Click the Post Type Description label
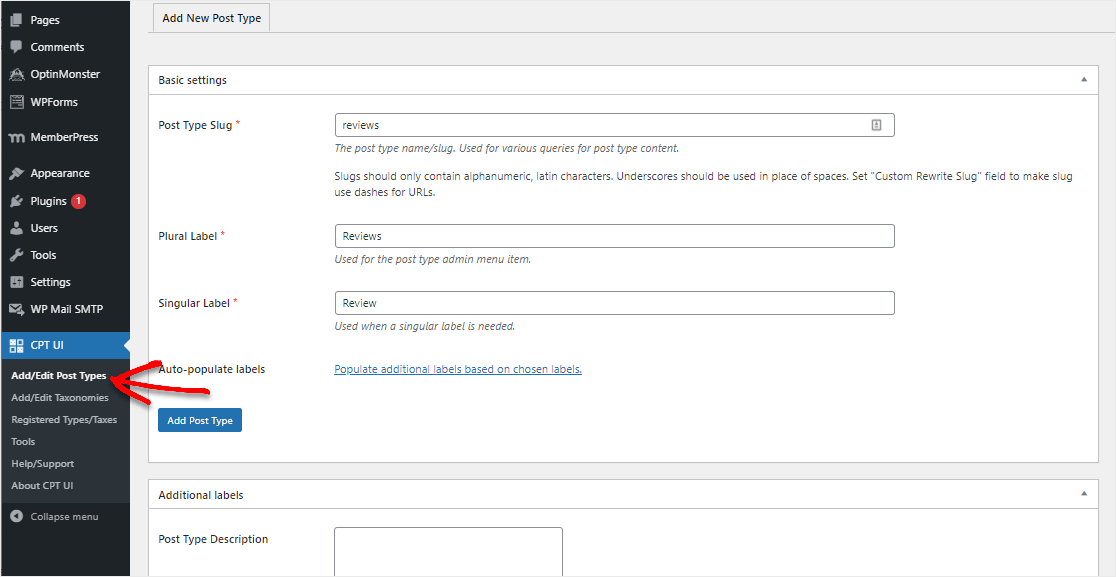The image size is (1116, 577). click(x=213, y=539)
